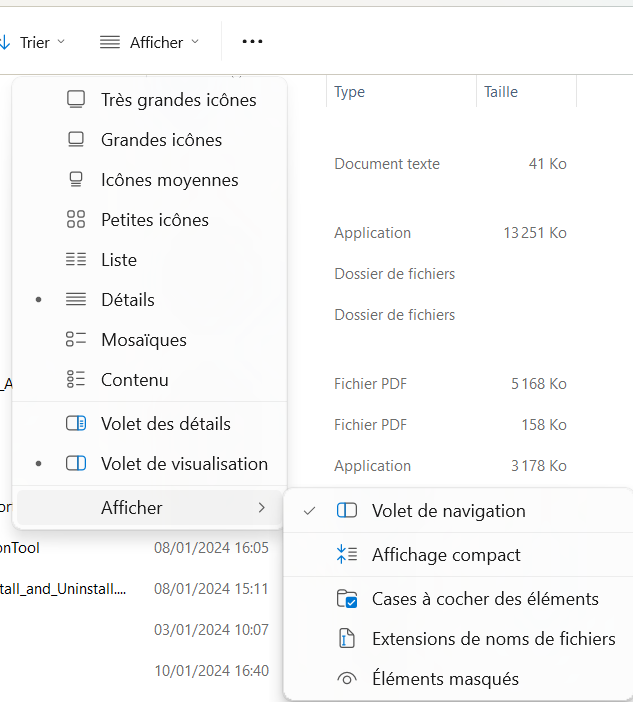
Task: Toggle Volet de navigation
Action: 448,511
